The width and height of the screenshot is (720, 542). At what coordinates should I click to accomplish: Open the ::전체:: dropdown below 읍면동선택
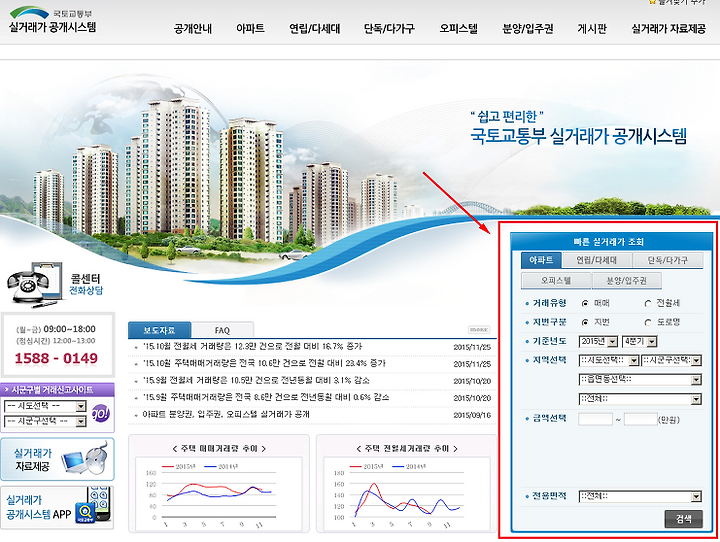(640, 399)
